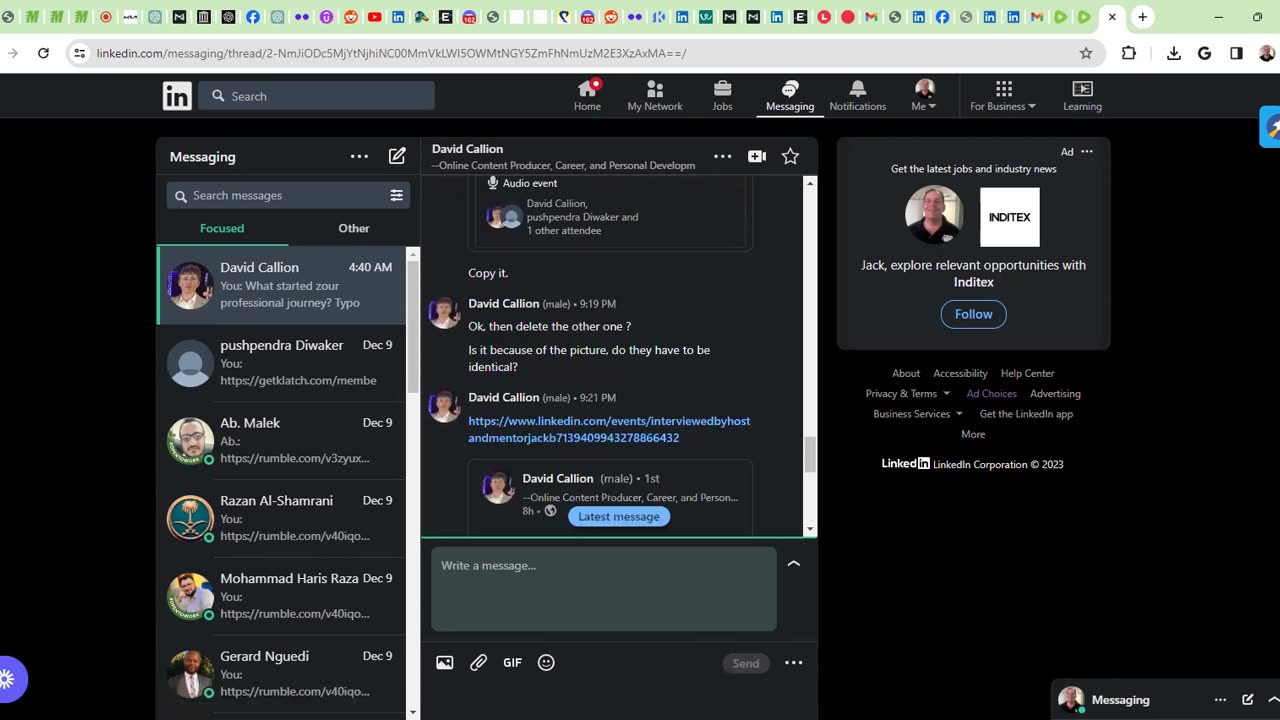Open more send options next to Send

(793, 663)
